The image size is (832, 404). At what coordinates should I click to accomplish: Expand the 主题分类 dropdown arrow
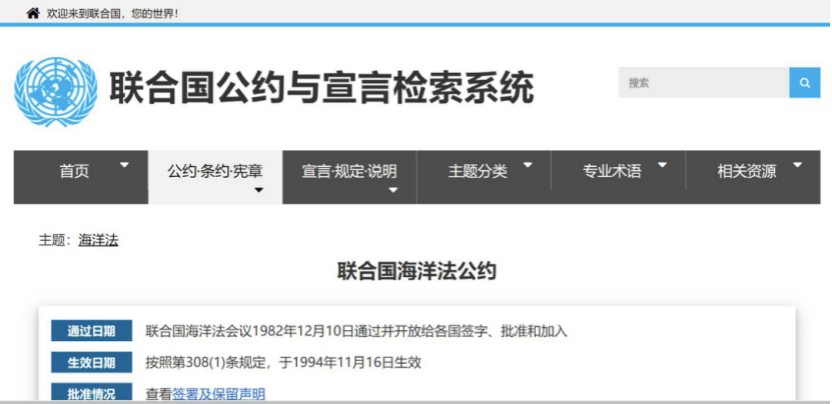click(x=527, y=165)
